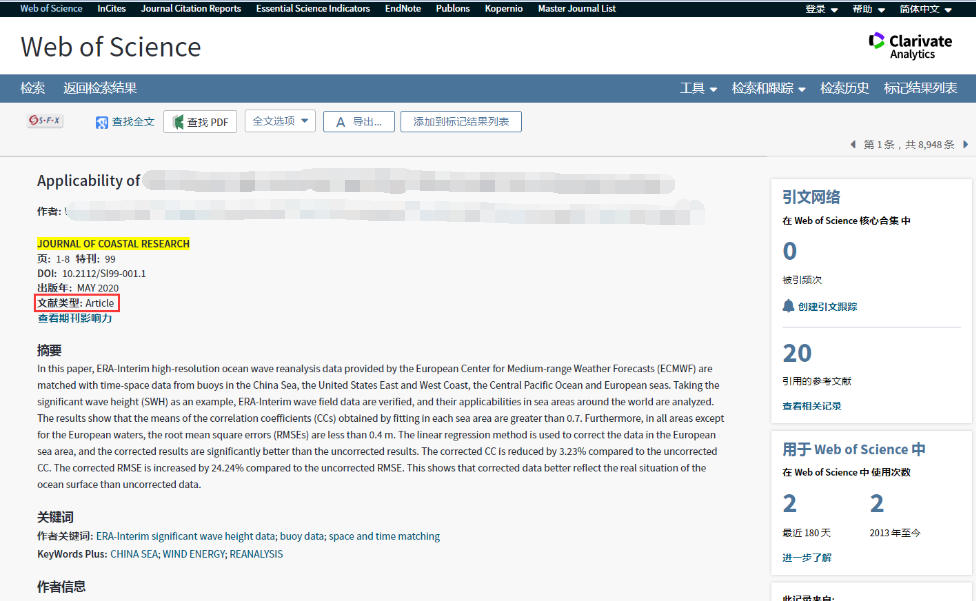Click the 查找全文 find full text icon

point(102,122)
